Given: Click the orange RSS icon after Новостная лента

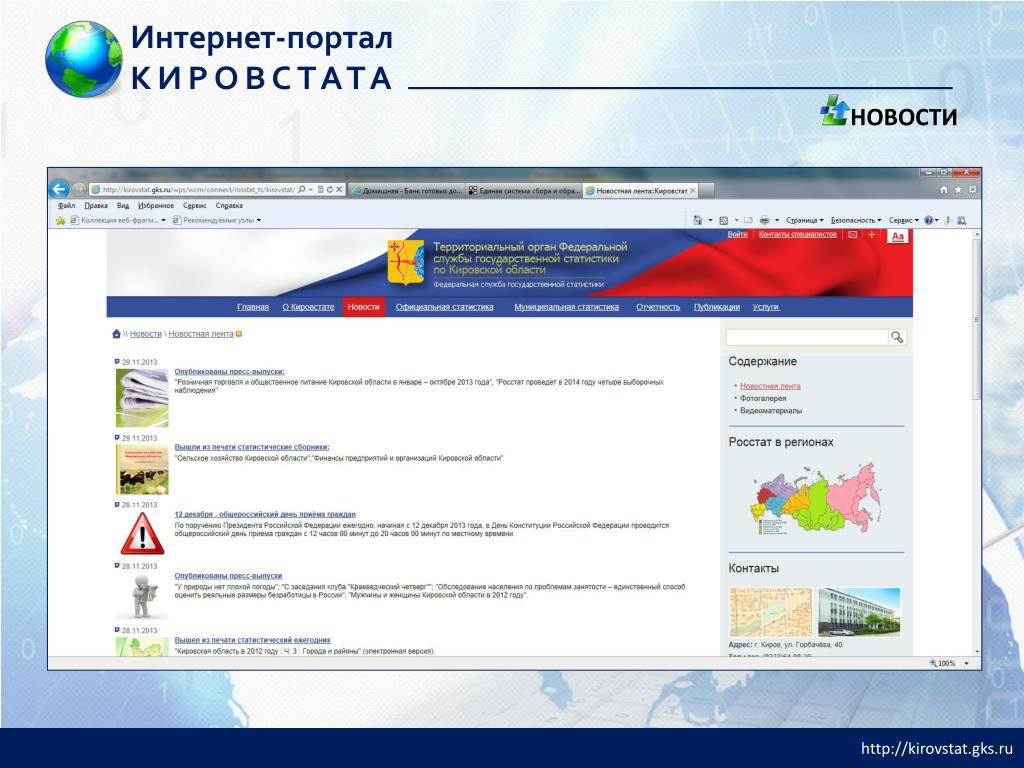Looking at the screenshot, I should pos(239,334).
